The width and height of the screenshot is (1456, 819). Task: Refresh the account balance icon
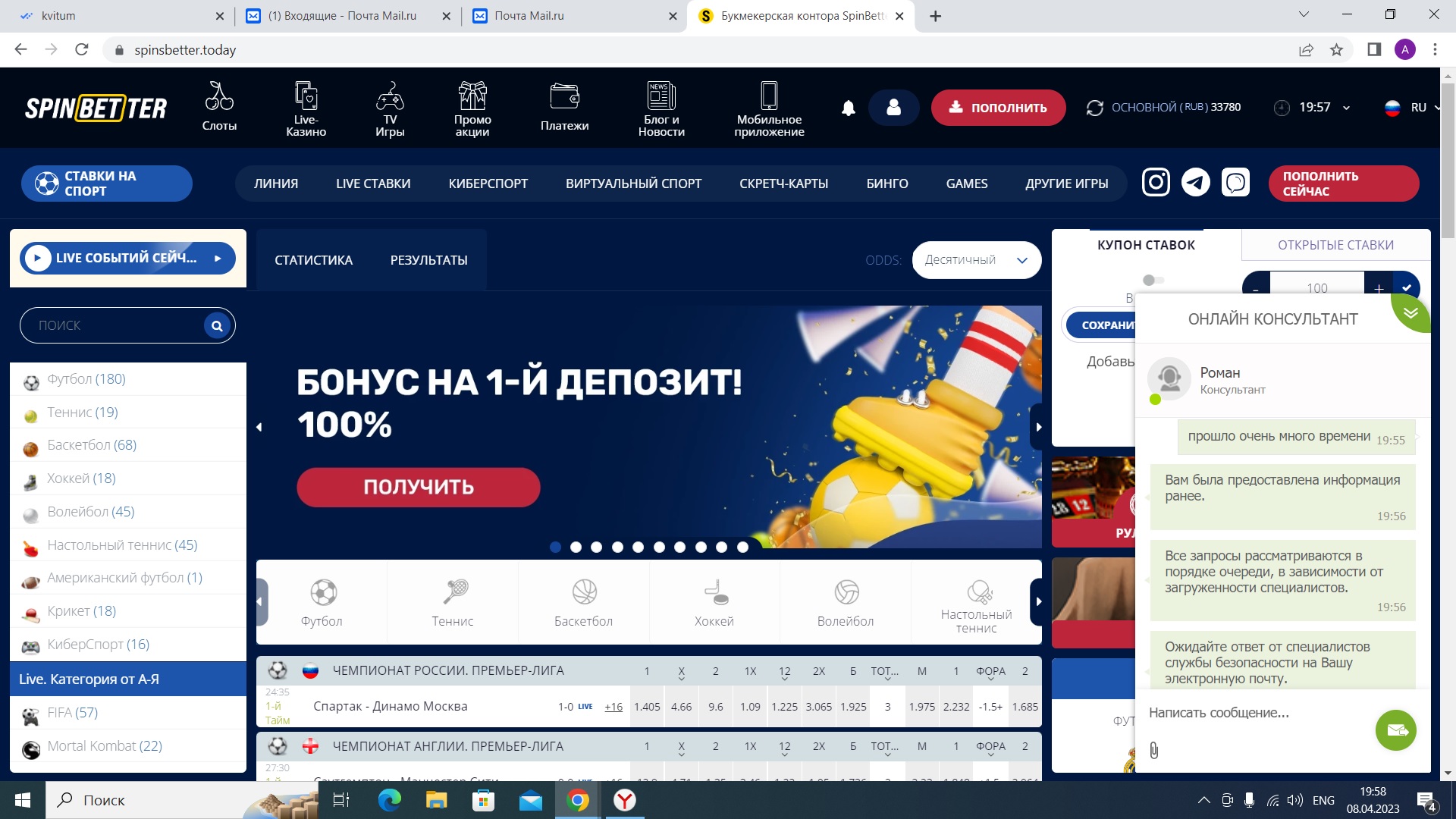click(1094, 108)
